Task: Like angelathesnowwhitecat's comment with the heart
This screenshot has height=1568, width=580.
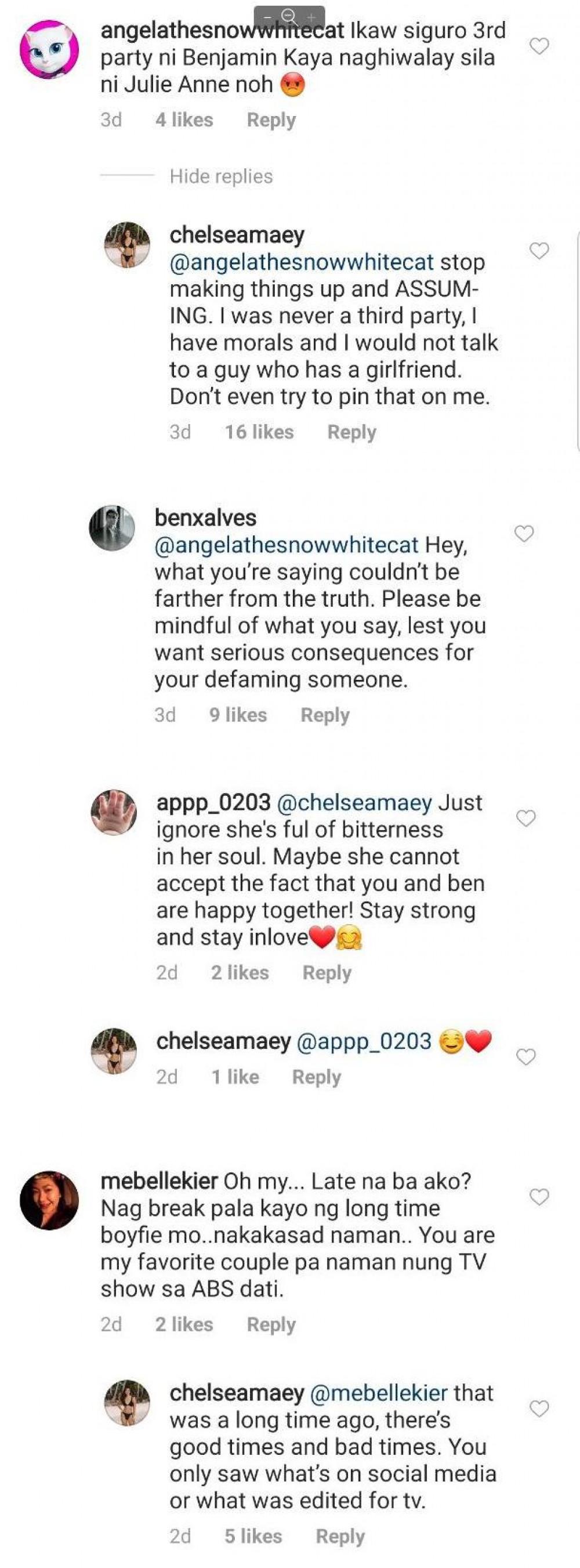Action: (x=539, y=46)
